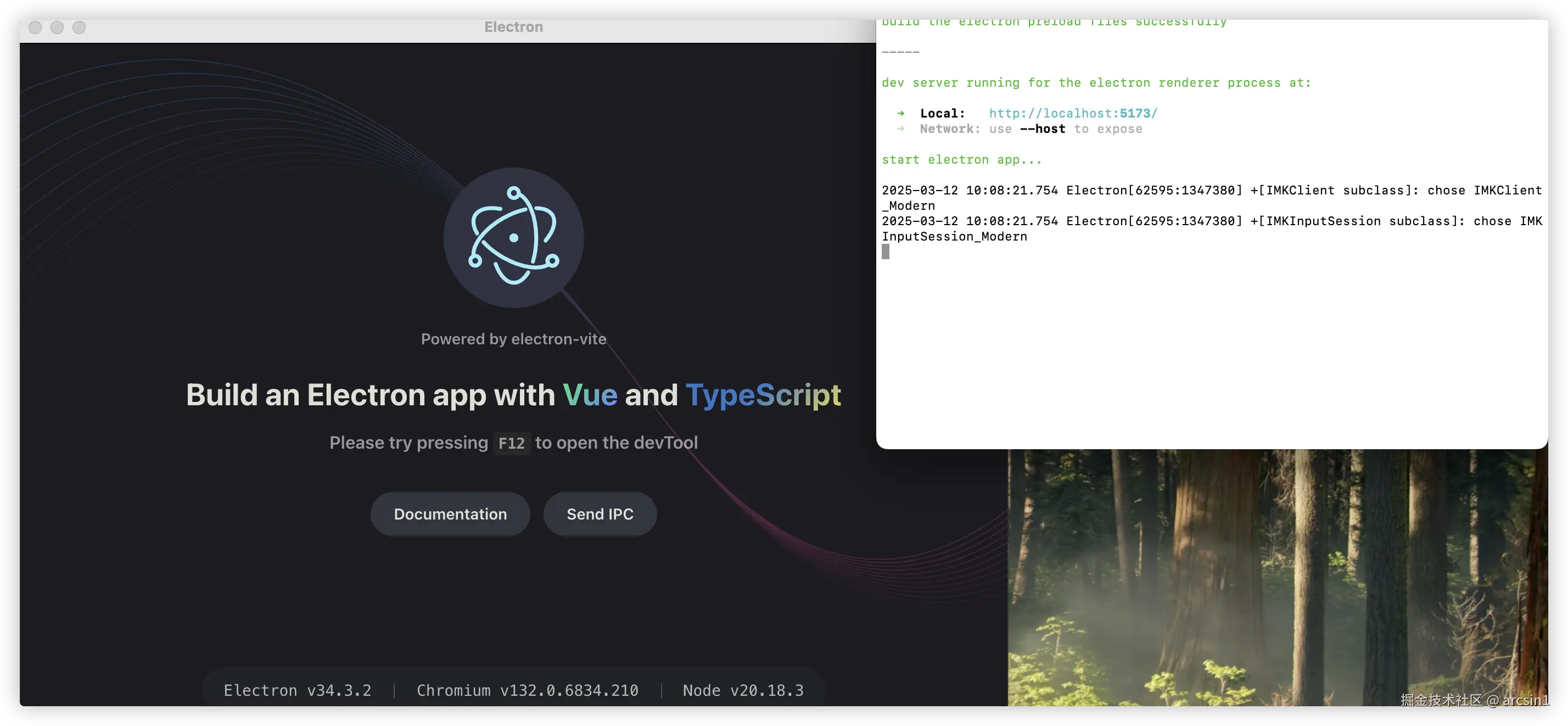Click the Electron v34.3.2 version label
Image resolution: width=1568 pixels, height=726 pixels.
297,690
